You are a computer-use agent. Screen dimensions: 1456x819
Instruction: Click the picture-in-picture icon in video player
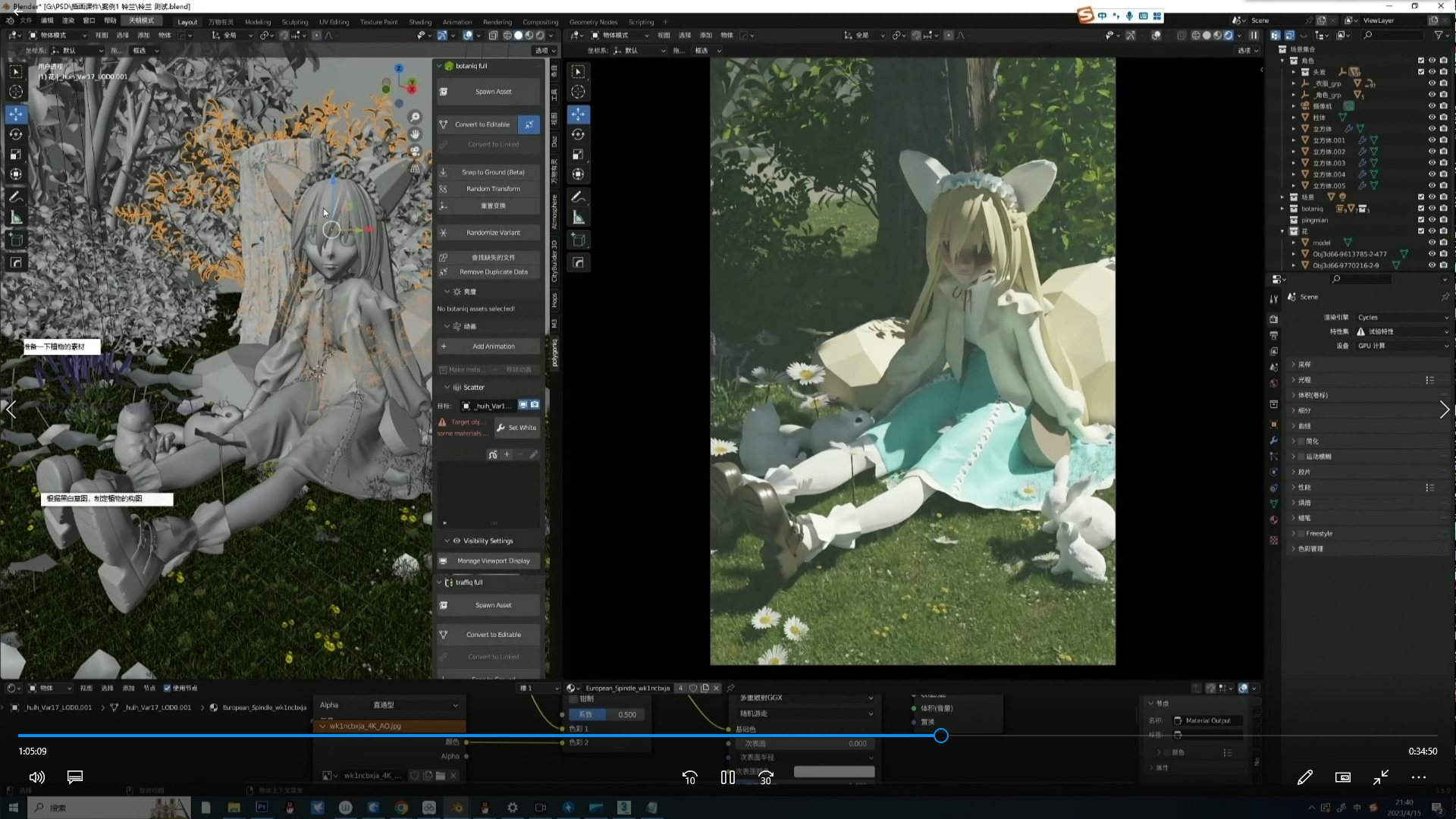pyautogui.click(x=1343, y=777)
